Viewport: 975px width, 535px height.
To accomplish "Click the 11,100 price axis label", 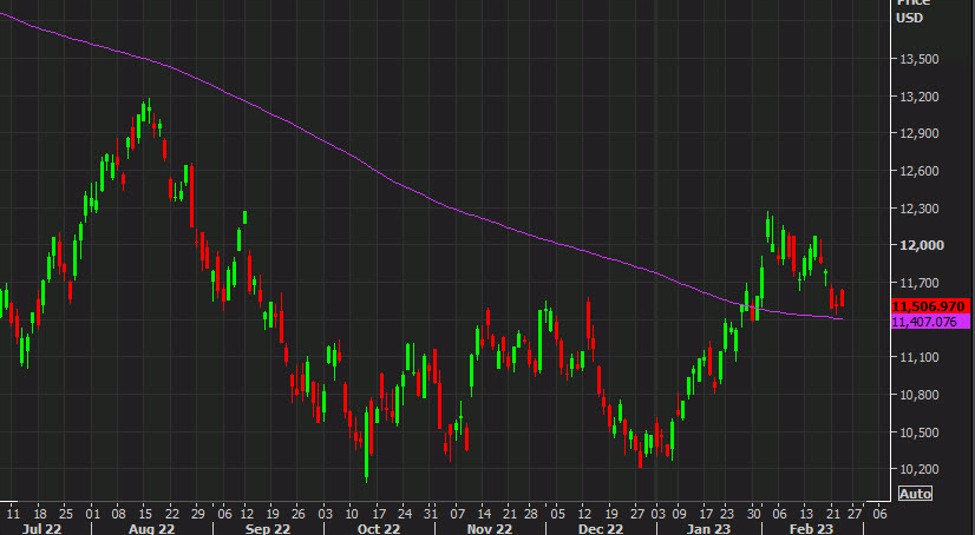I will click(x=919, y=357).
